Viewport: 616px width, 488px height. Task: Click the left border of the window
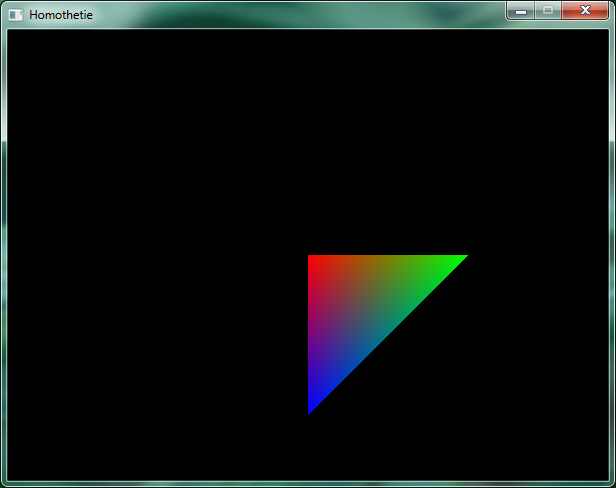click(3, 250)
